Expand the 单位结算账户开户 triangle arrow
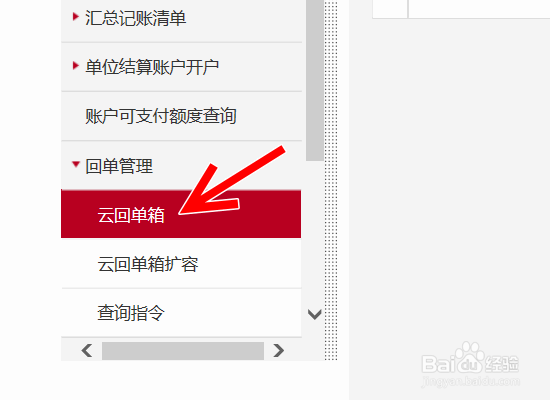 coord(75,65)
